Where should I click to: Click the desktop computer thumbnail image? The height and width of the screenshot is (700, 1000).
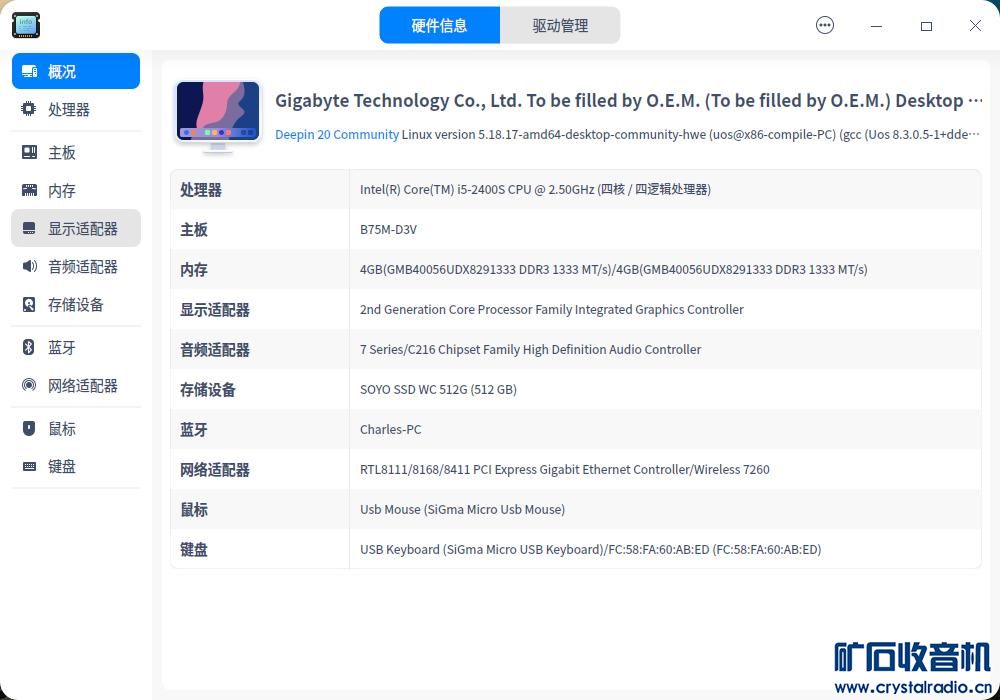coord(218,117)
